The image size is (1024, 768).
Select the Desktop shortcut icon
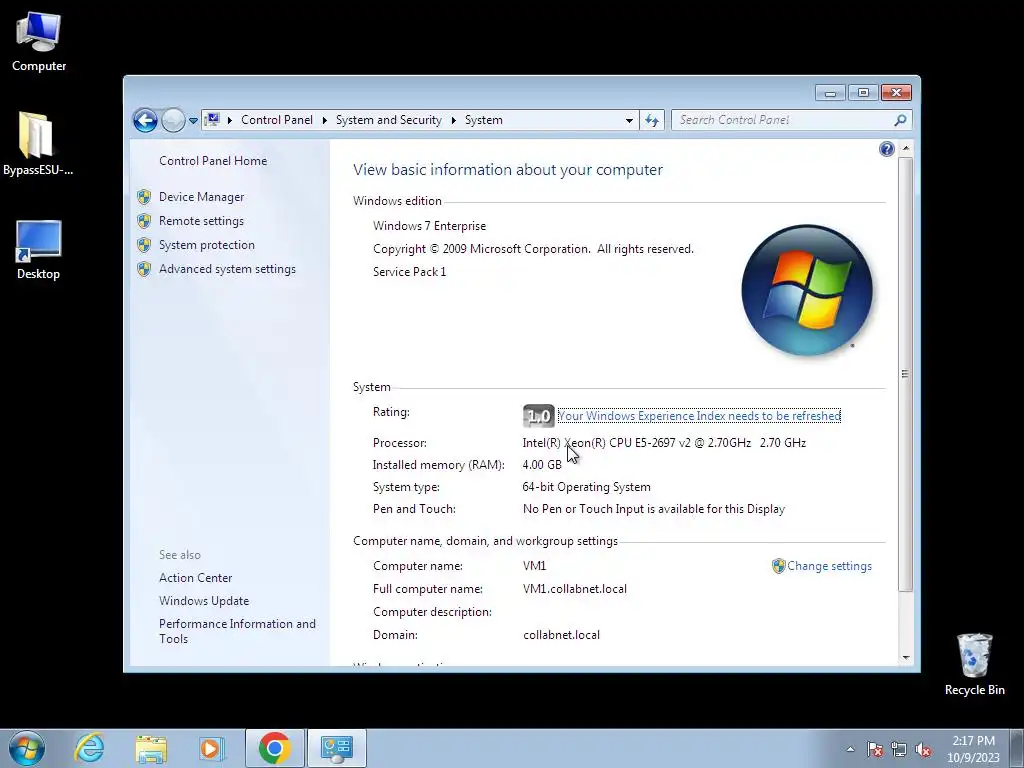[x=38, y=249]
